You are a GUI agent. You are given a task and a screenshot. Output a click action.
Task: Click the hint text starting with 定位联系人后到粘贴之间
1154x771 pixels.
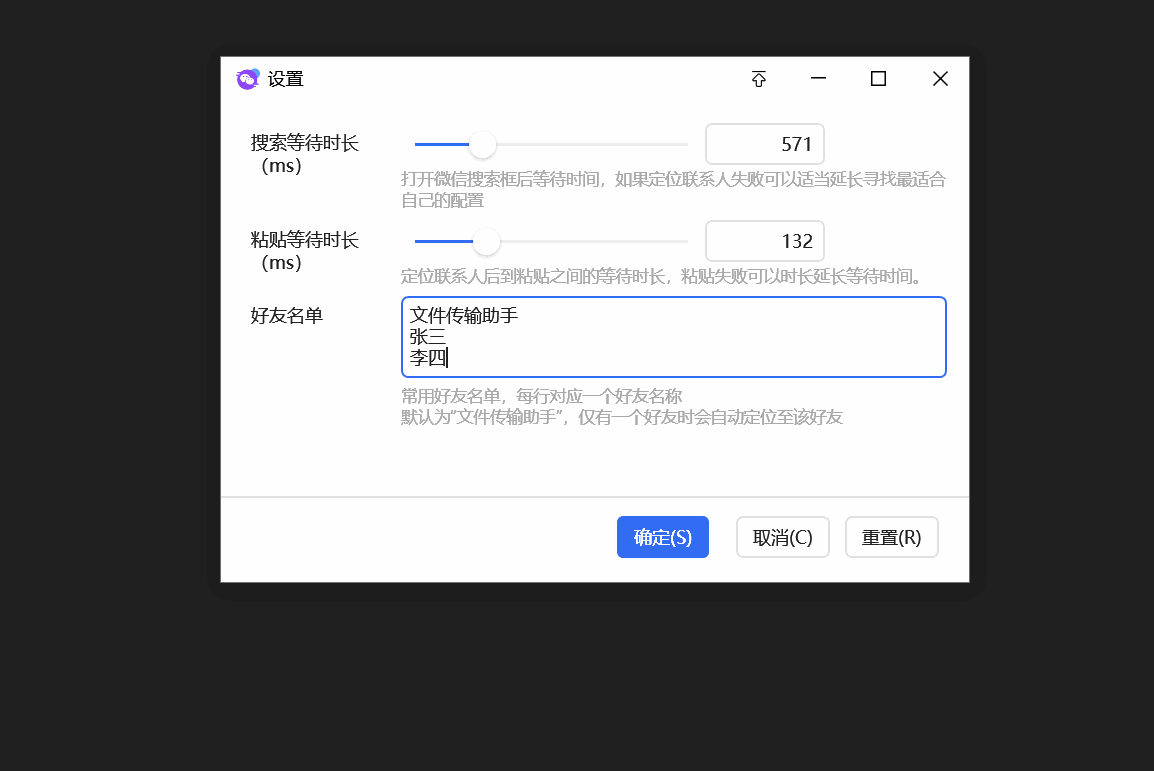(661, 277)
